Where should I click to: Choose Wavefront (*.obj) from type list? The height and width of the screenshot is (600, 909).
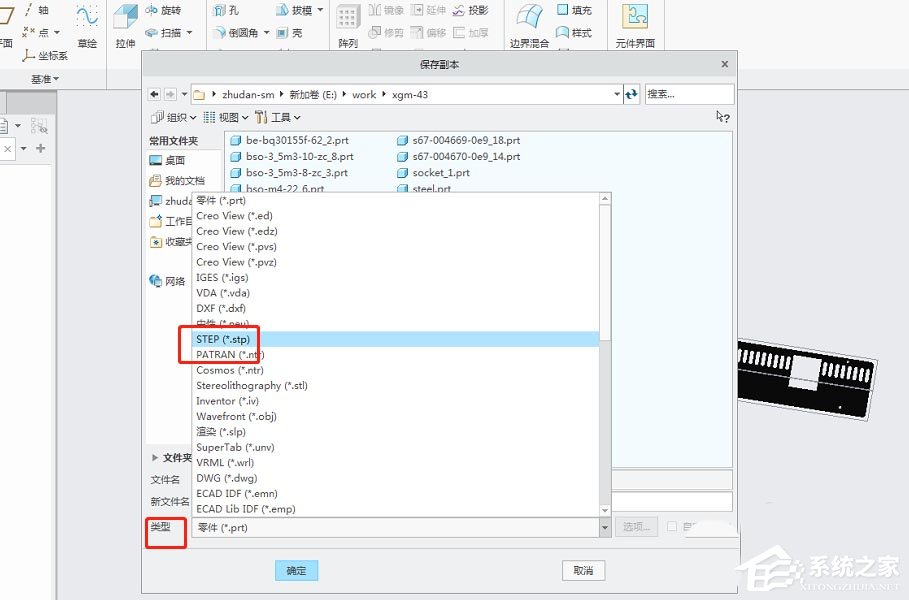pos(396,416)
